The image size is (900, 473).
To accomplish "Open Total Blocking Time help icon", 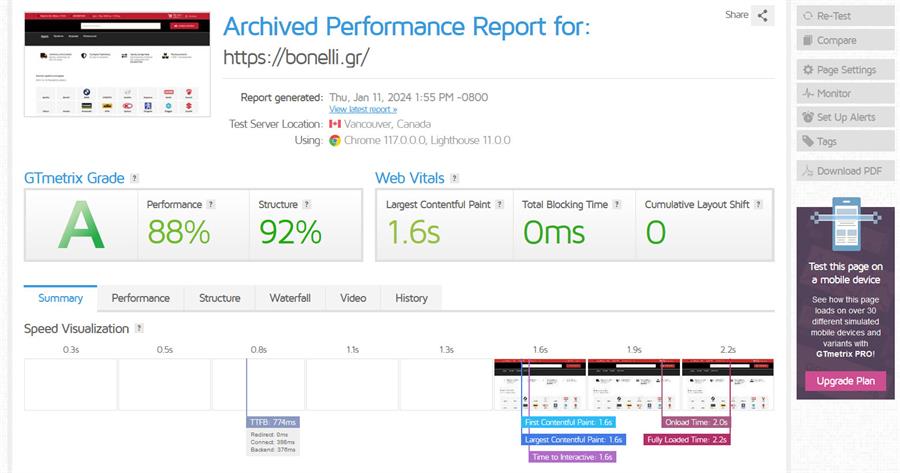I will [x=617, y=204].
